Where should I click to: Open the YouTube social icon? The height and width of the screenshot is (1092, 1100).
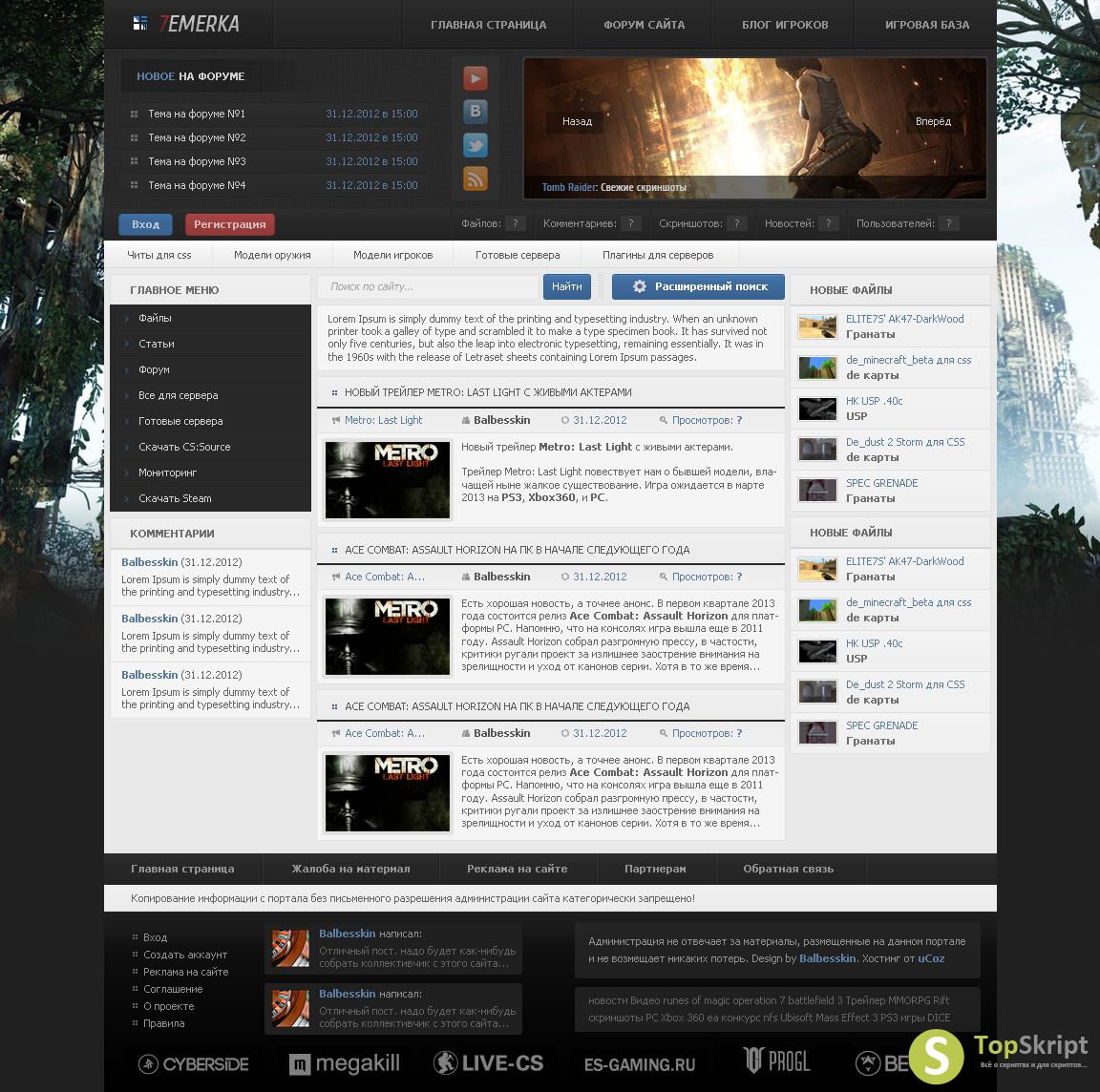tap(475, 78)
